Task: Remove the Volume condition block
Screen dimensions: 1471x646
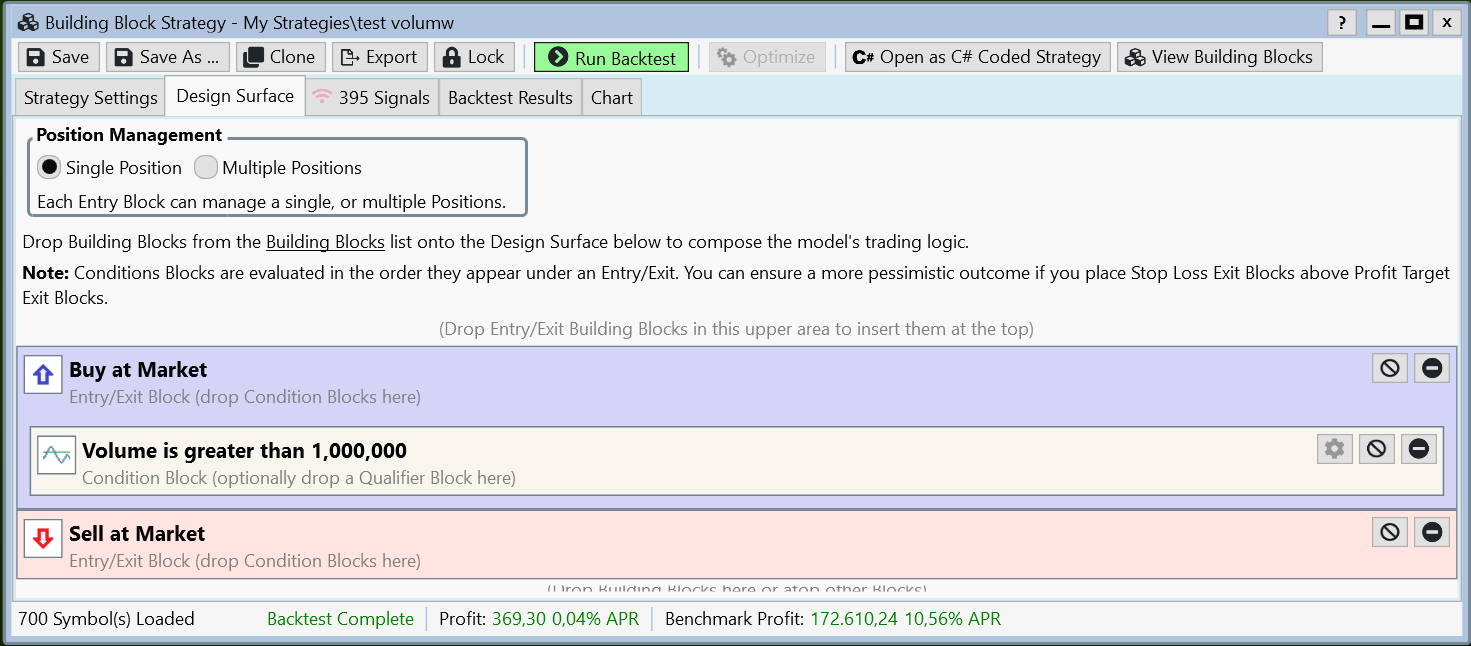Action: pyautogui.click(x=1418, y=450)
